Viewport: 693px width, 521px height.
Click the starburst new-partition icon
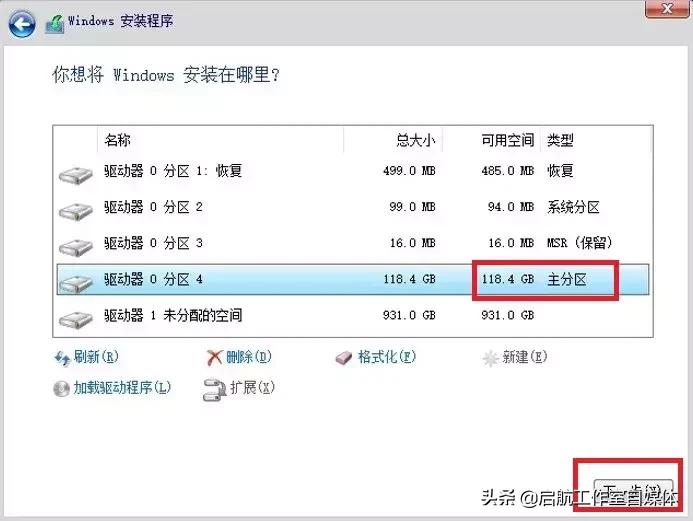(490, 358)
